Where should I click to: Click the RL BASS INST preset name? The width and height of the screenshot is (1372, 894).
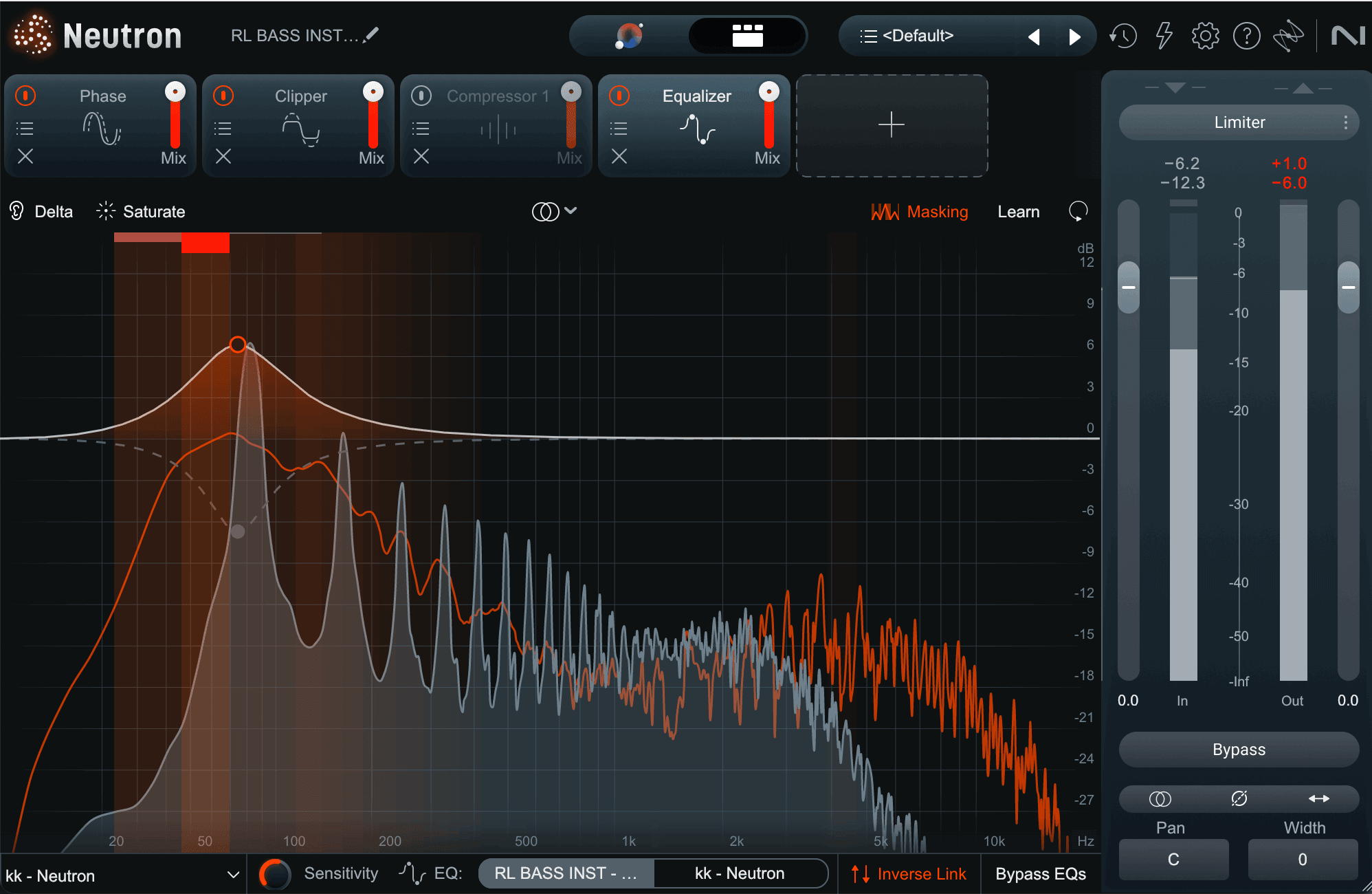coord(295,35)
